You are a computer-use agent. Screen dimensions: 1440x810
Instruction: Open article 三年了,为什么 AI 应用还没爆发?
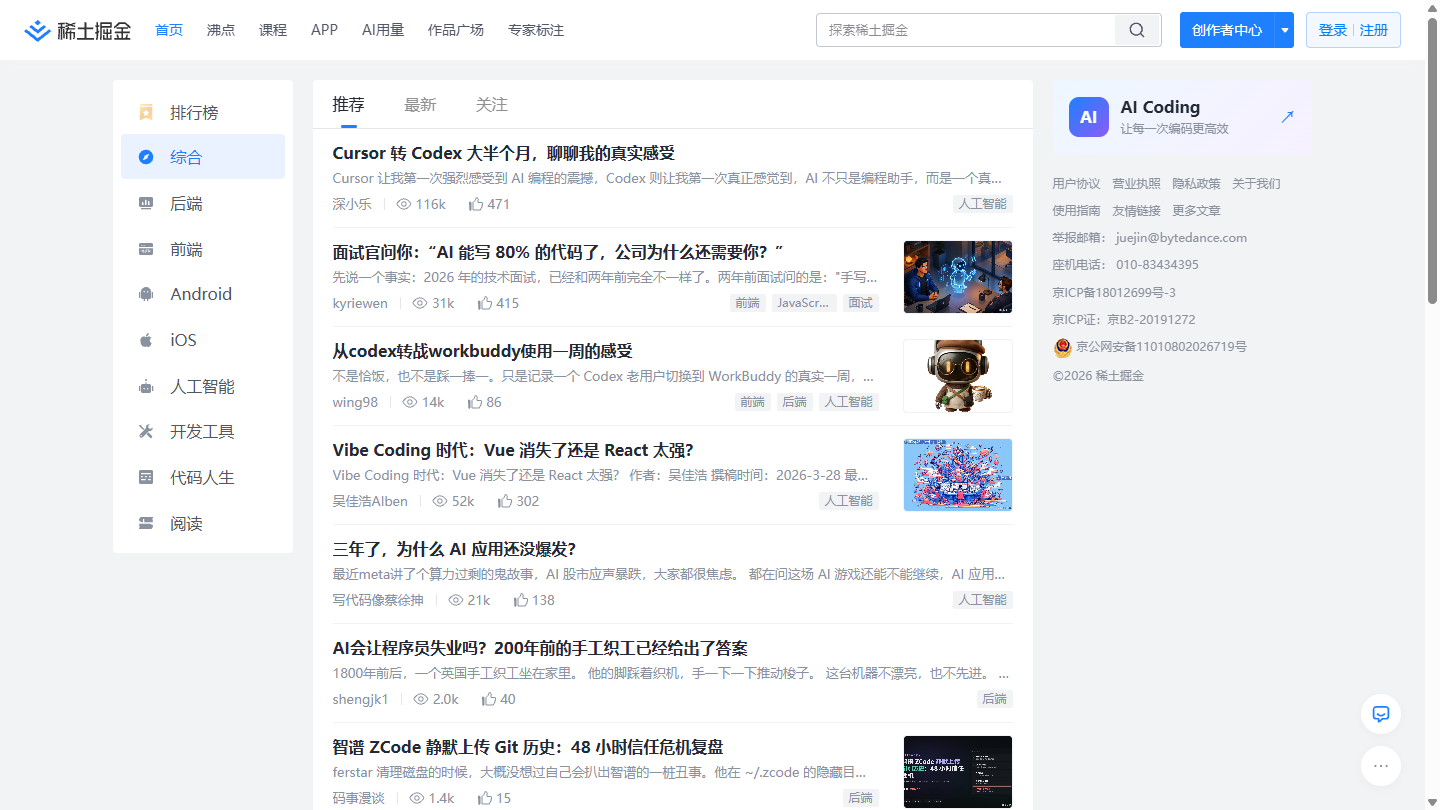tap(454, 549)
